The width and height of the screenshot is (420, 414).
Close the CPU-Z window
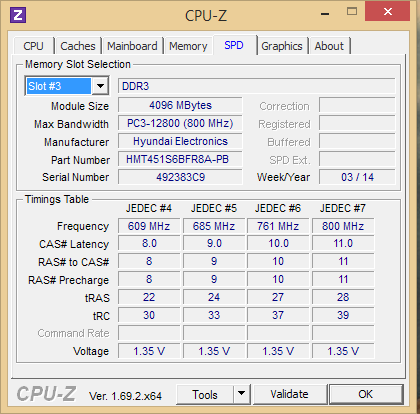[387, 12]
